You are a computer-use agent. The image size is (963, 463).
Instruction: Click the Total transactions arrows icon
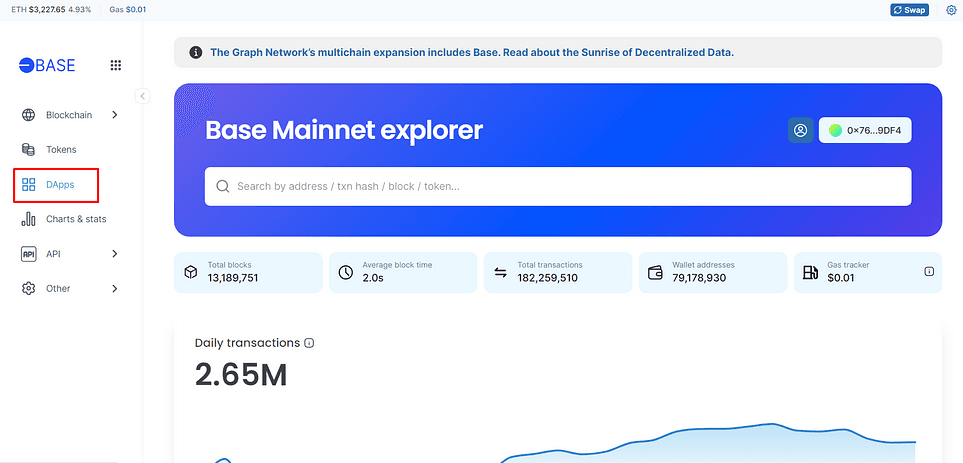pyautogui.click(x=501, y=272)
